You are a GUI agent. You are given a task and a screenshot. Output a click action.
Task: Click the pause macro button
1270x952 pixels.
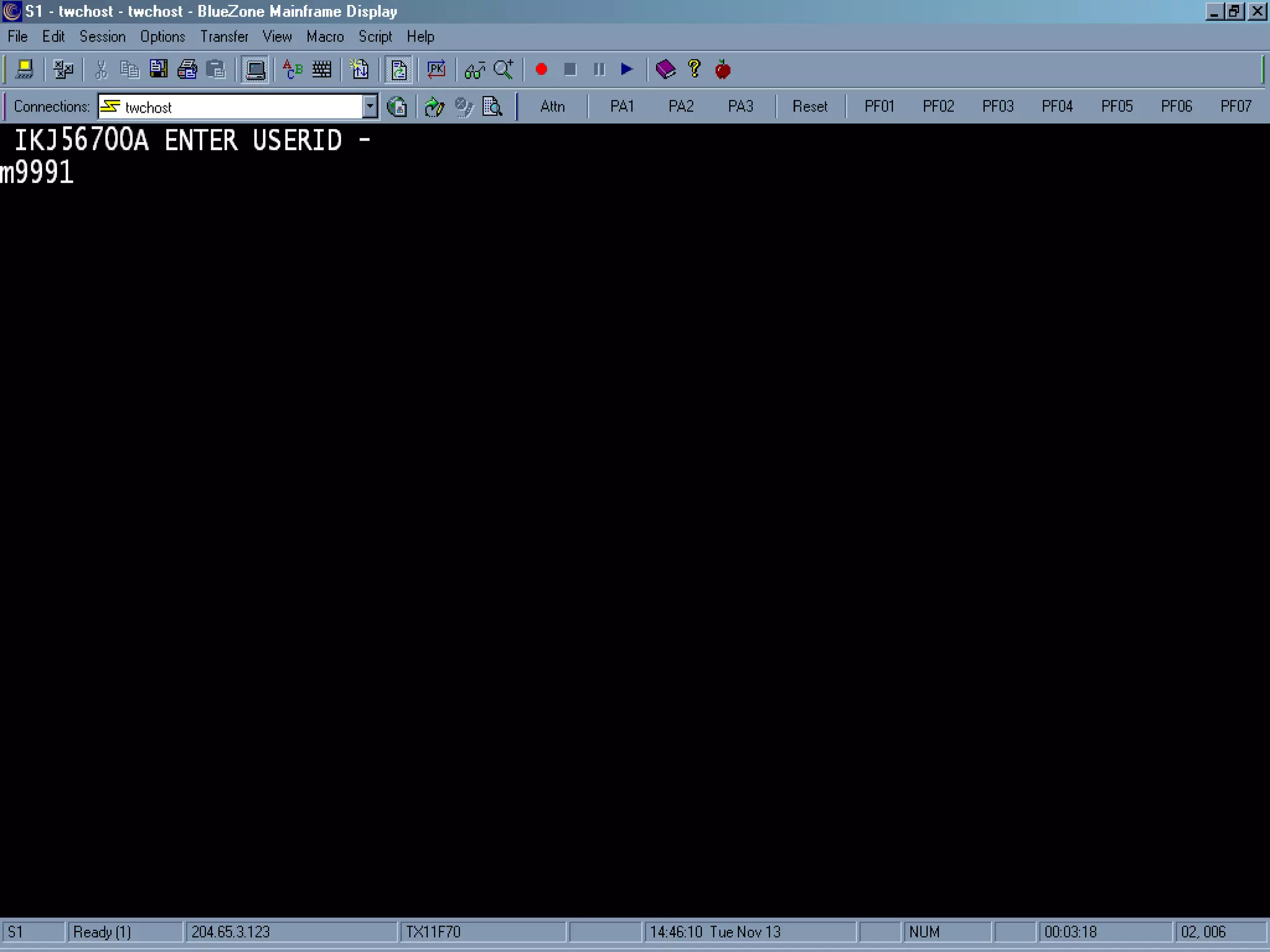598,69
